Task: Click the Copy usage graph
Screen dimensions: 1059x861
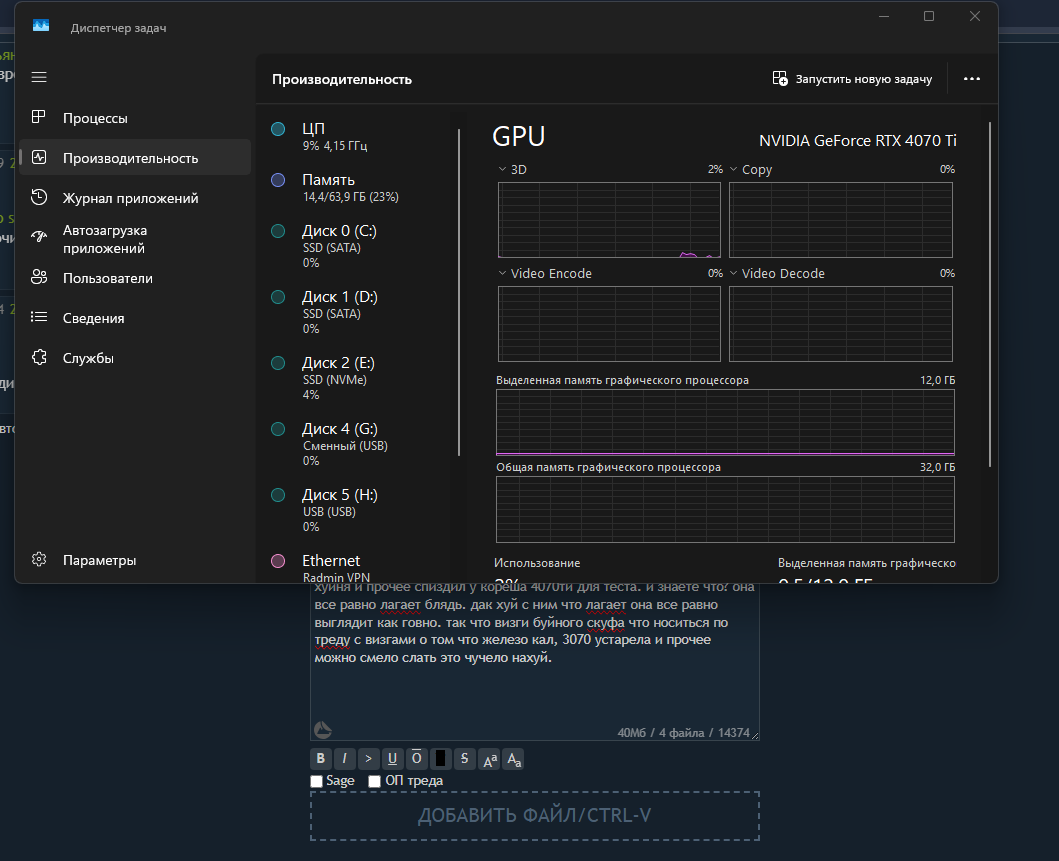Action: tap(841, 220)
